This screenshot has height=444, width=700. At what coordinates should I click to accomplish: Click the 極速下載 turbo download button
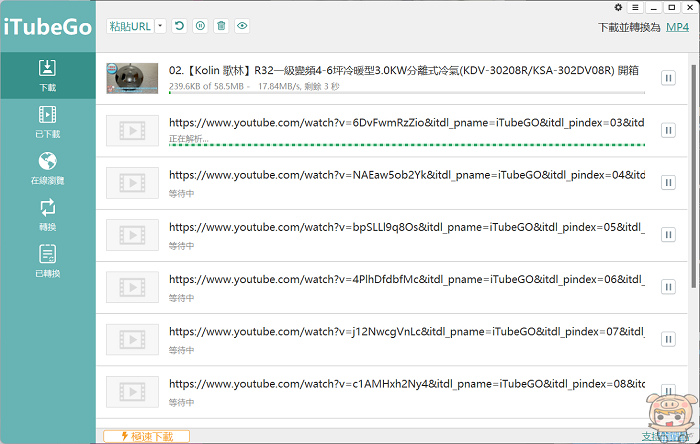(146, 436)
